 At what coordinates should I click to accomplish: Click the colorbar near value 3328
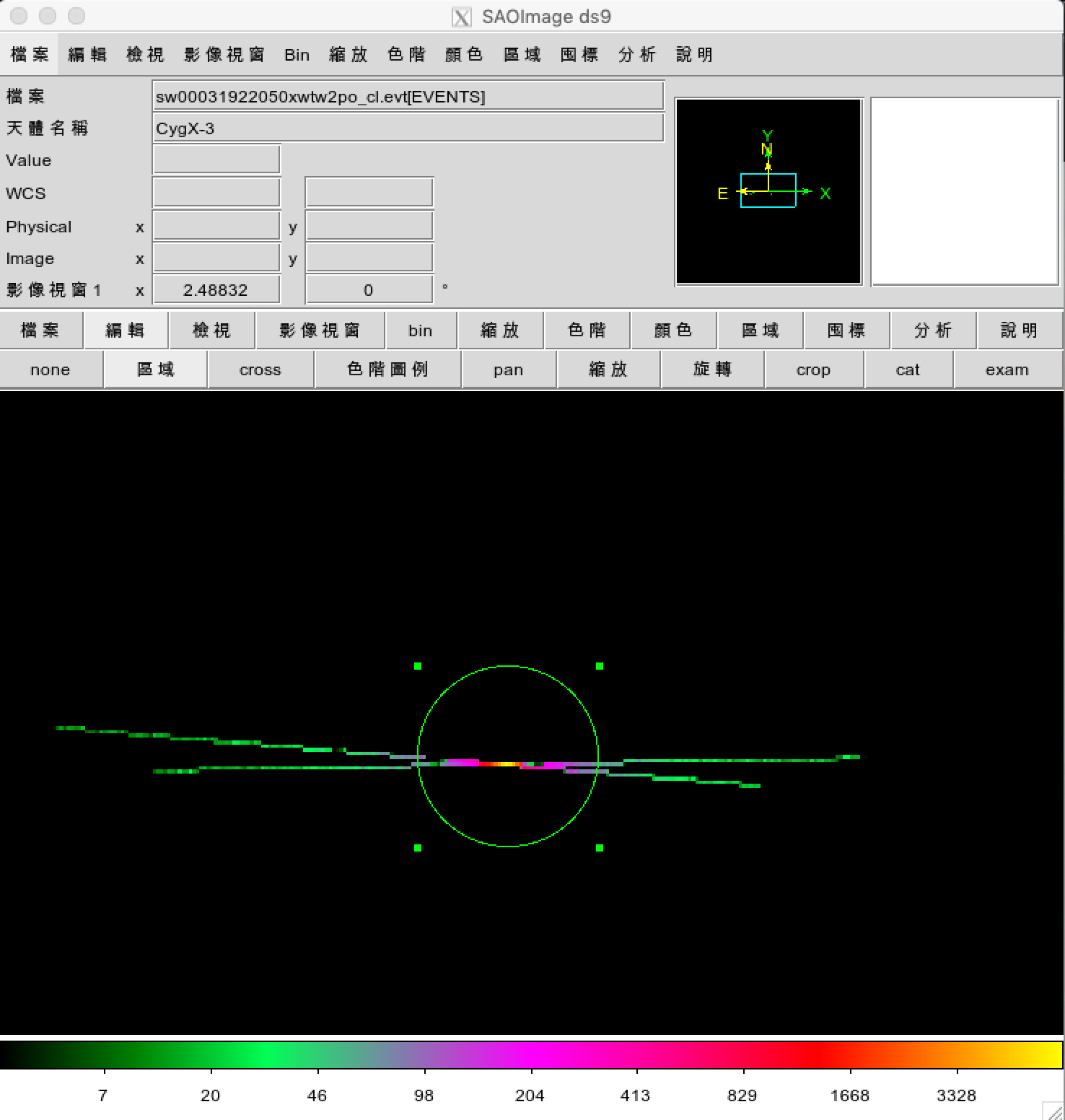957,1054
